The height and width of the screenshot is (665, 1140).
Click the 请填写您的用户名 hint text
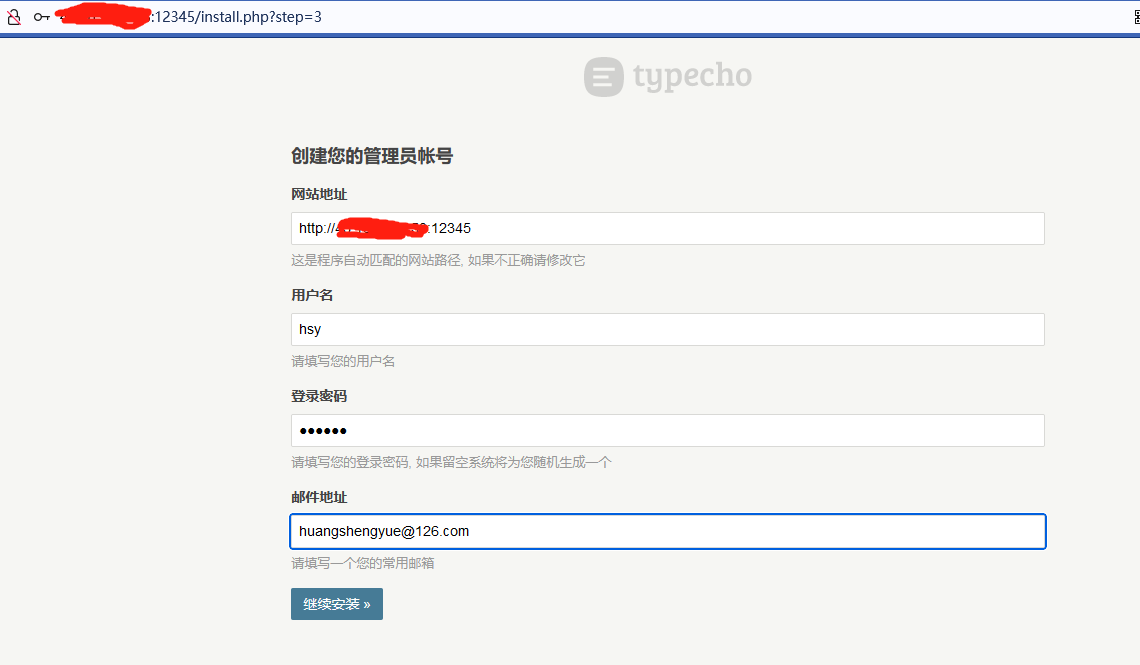pos(343,361)
